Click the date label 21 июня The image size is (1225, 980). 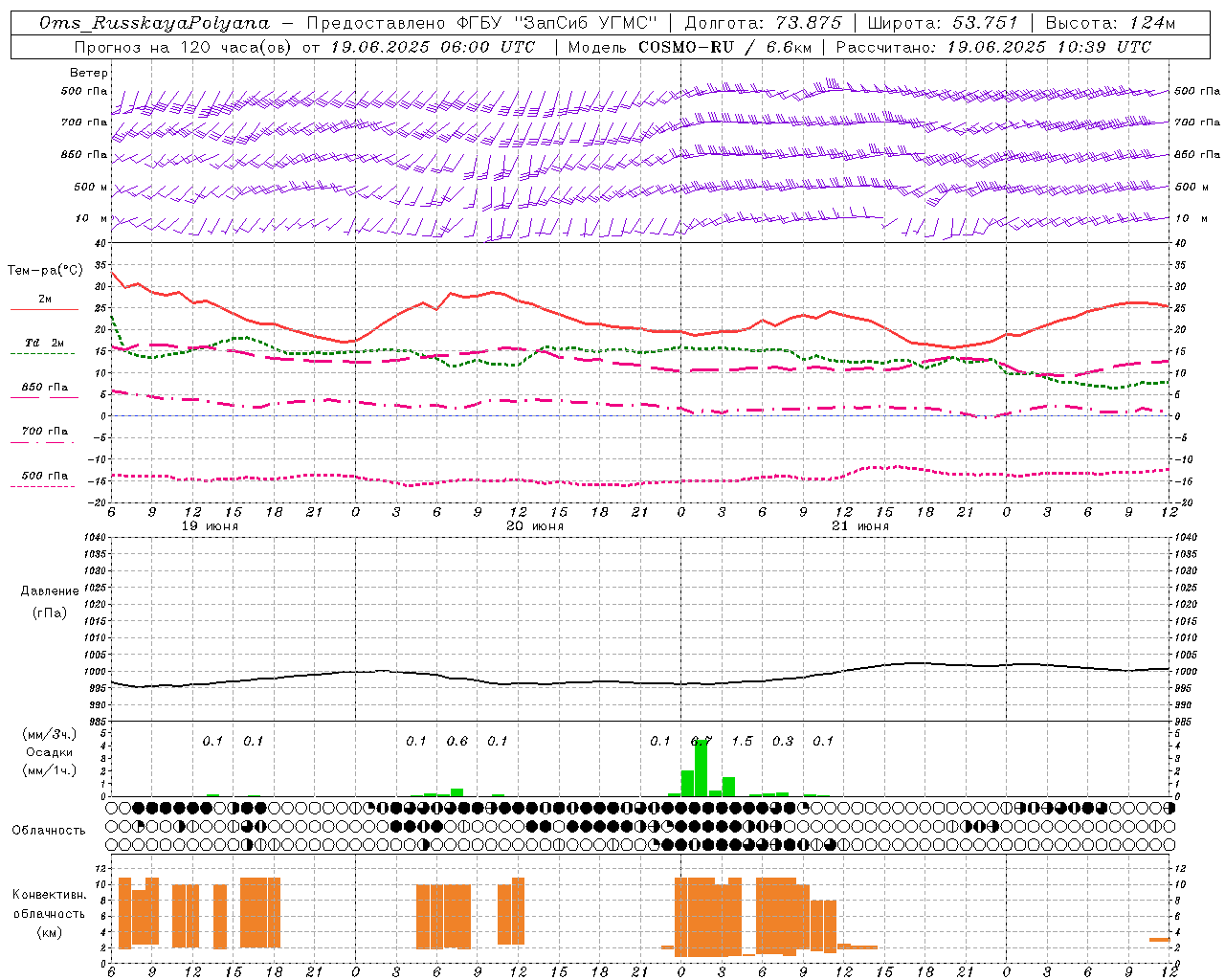860,525
